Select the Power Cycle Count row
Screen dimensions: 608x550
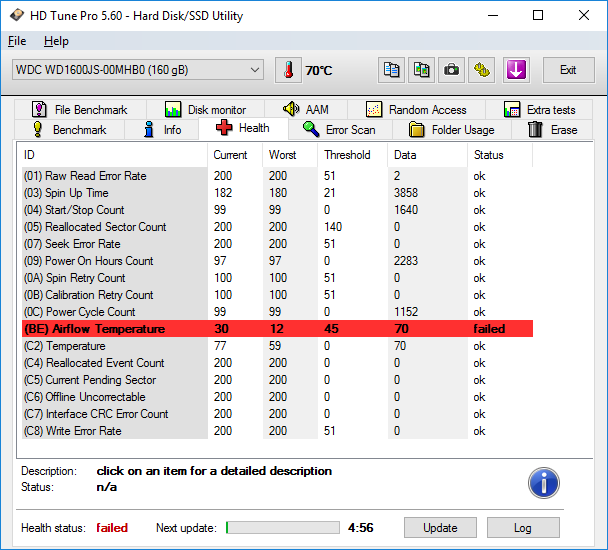pos(277,312)
